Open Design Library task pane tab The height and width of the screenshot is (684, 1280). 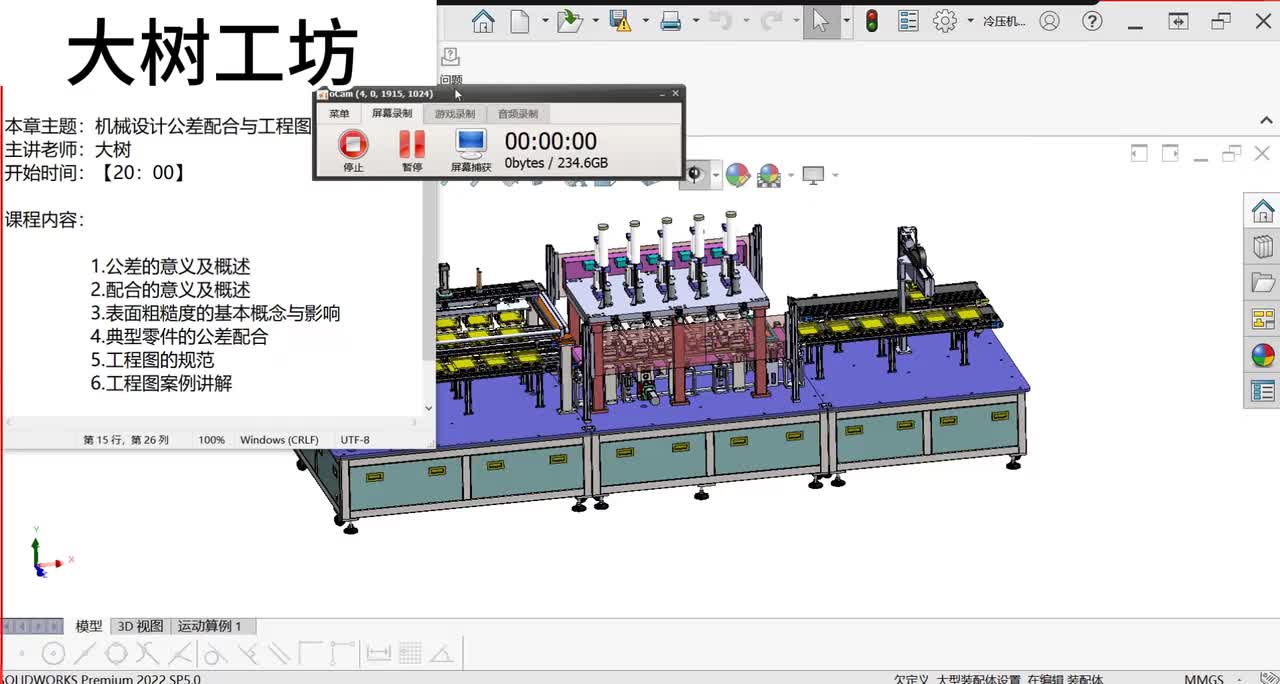click(1263, 247)
